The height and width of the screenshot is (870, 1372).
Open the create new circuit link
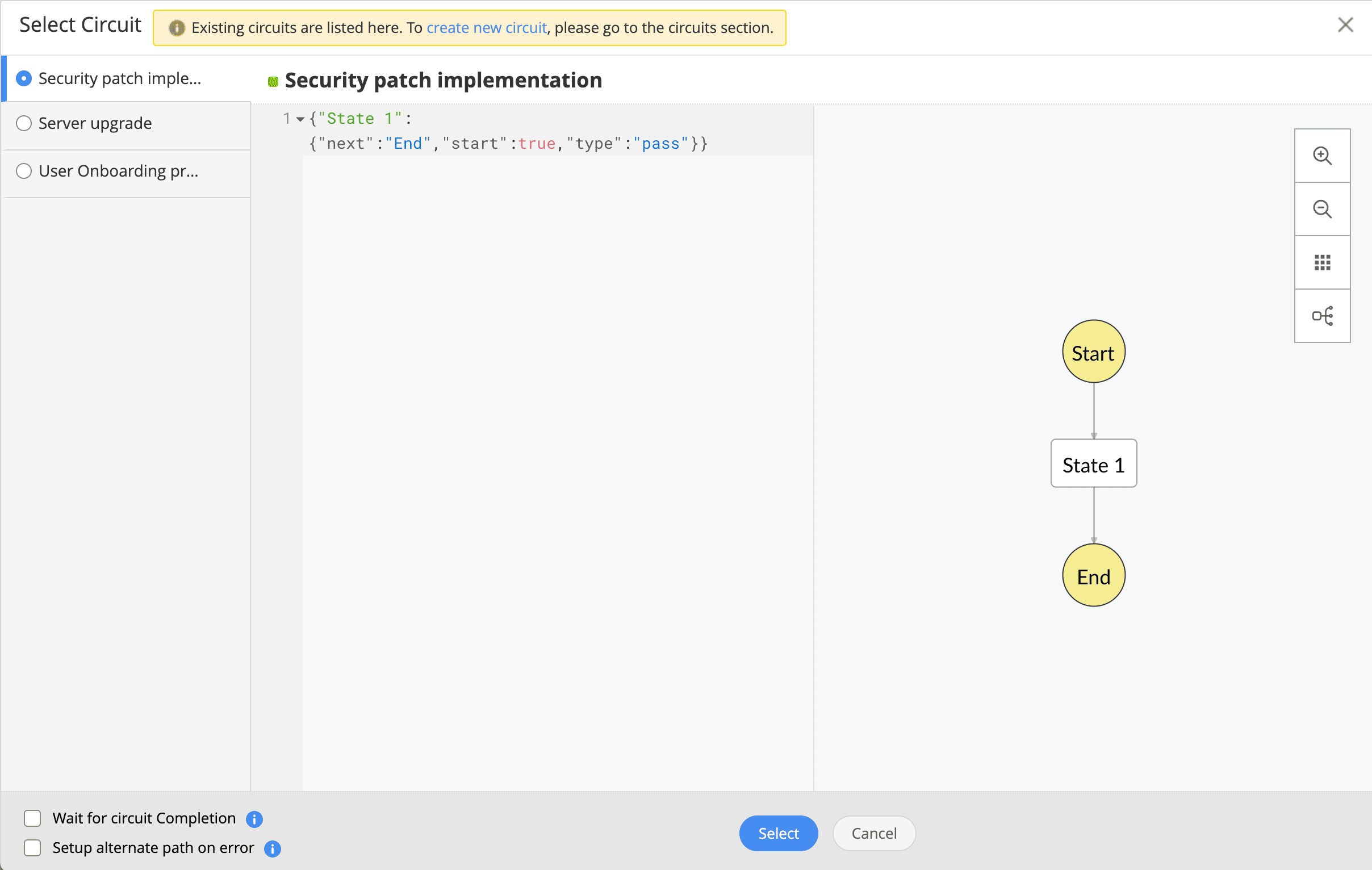click(486, 27)
